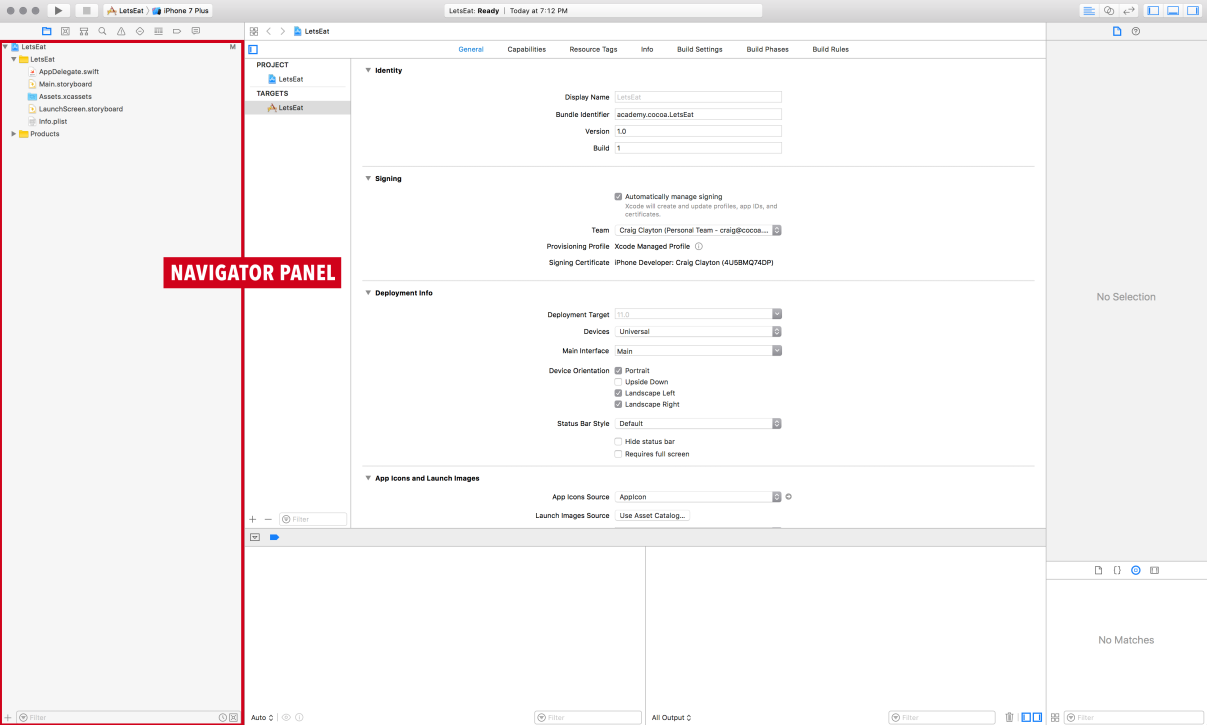Go forward in editor history
The height and width of the screenshot is (725, 1207).
pyautogui.click(x=283, y=31)
